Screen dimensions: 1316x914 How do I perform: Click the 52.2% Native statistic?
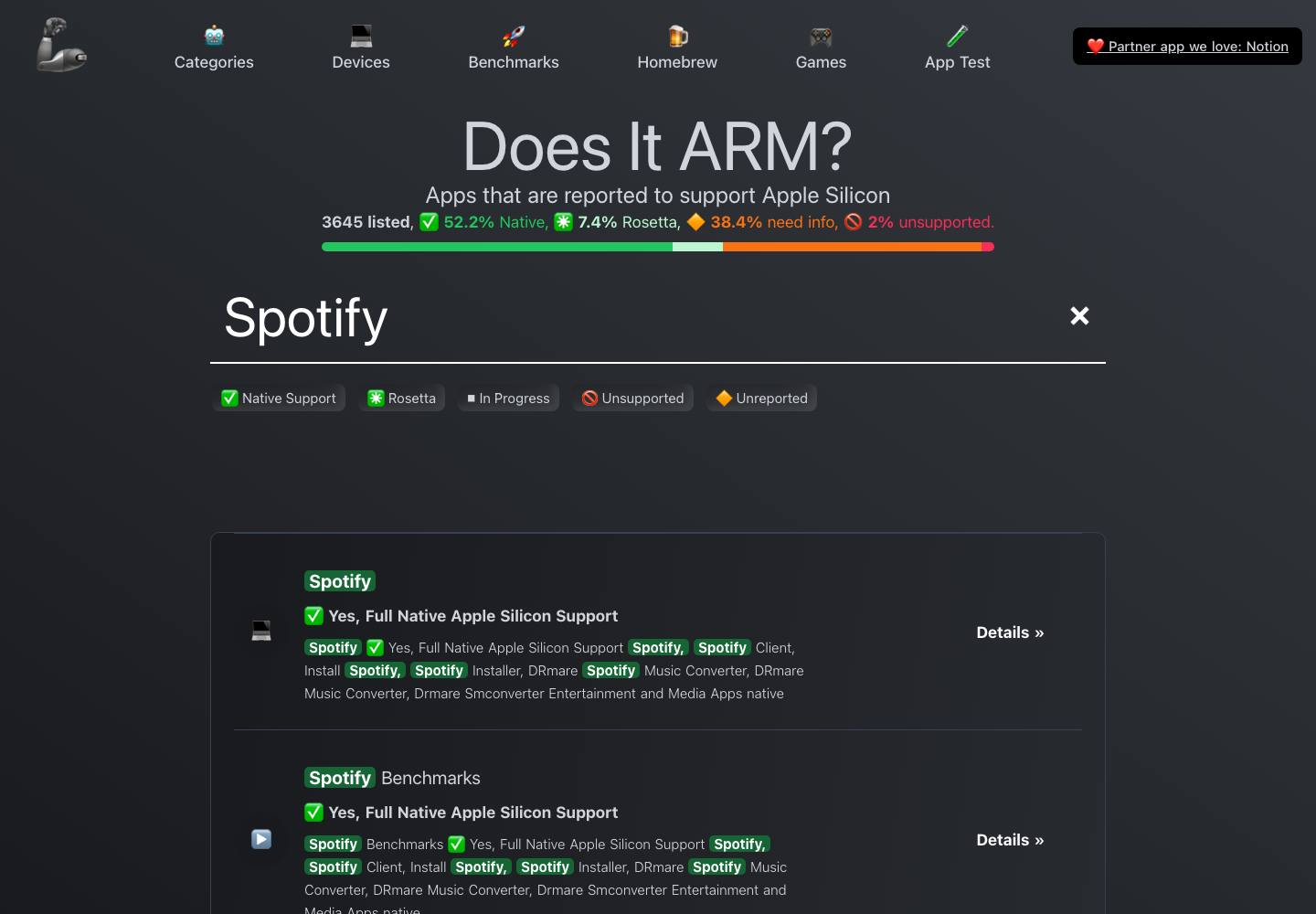(483, 222)
